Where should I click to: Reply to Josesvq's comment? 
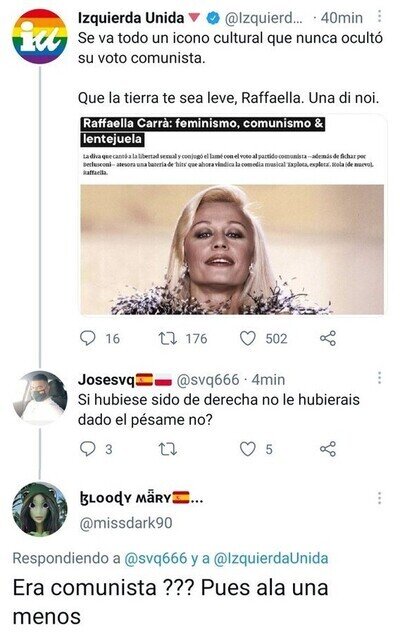pyautogui.click(x=87, y=449)
